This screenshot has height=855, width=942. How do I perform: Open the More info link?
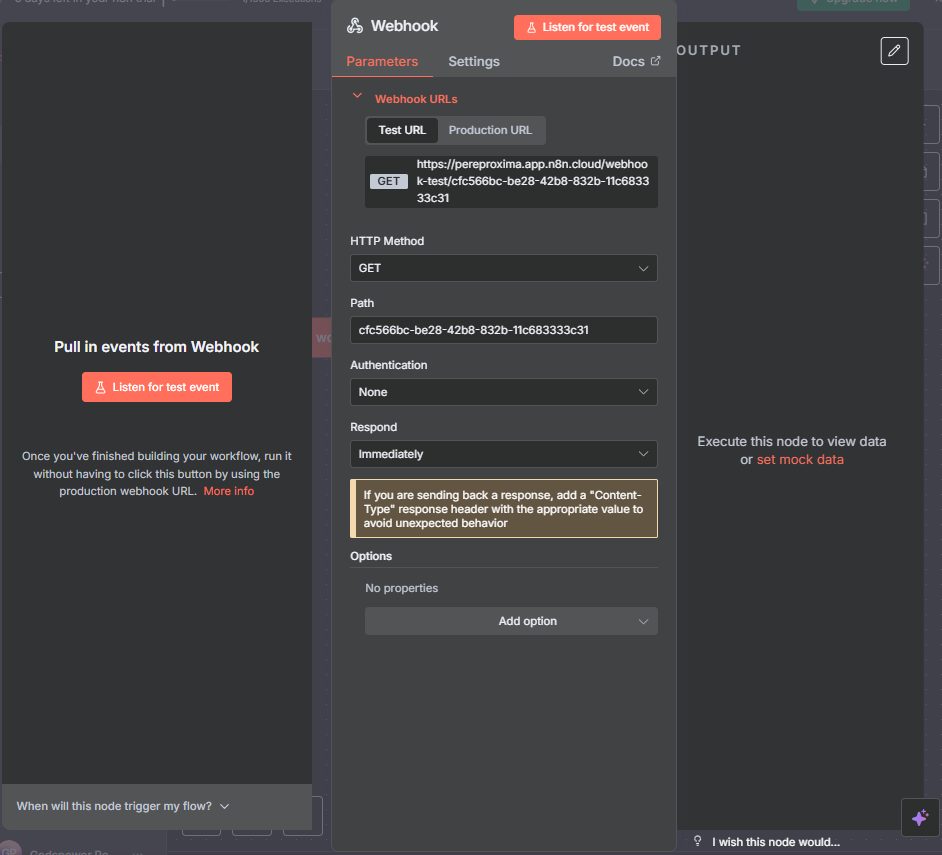pyautogui.click(x=229, y=491)
